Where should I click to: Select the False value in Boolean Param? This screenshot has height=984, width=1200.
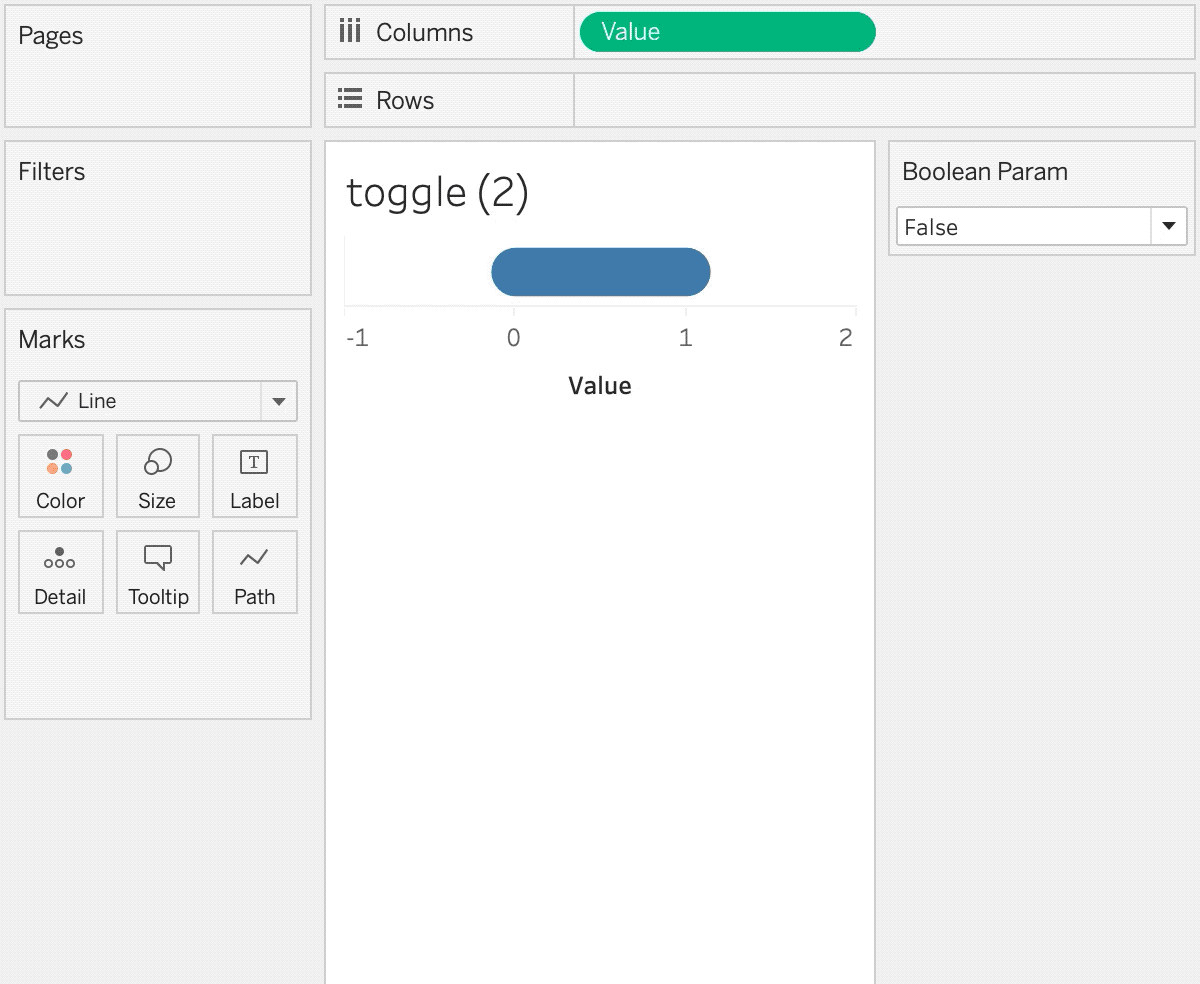click(x=1024, y=227)
